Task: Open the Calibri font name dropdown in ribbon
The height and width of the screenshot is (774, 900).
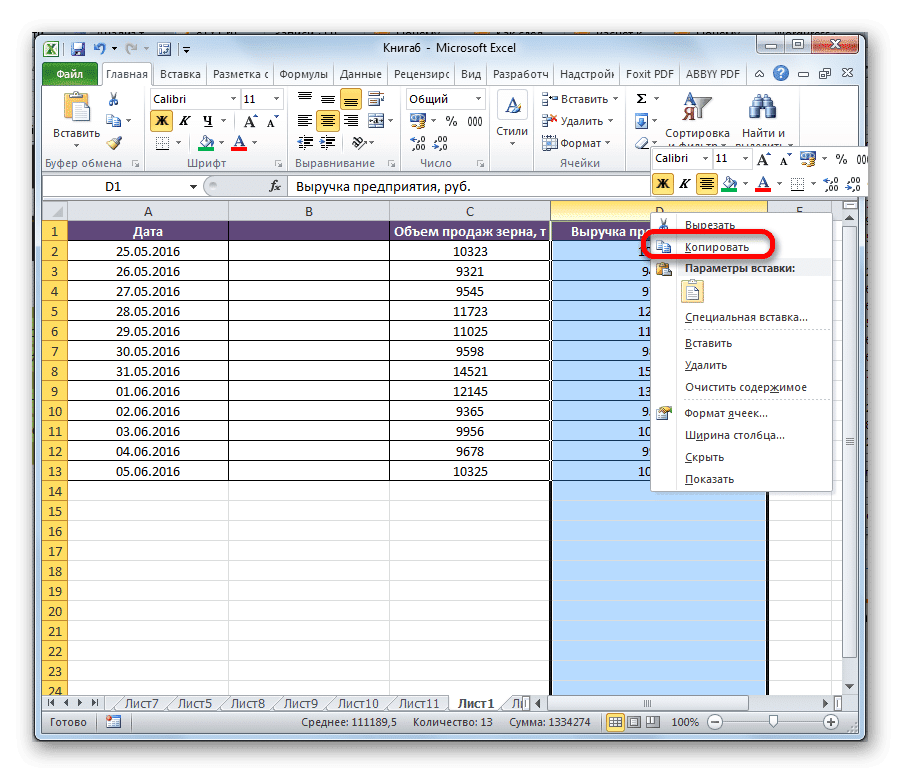Action: point(234,99)
